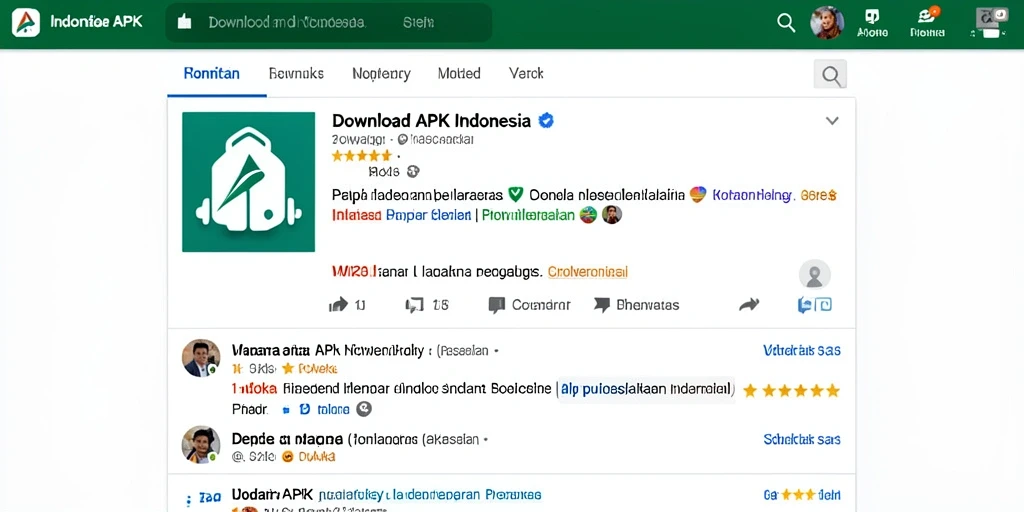Open the Aione header icon

point(872,23)
